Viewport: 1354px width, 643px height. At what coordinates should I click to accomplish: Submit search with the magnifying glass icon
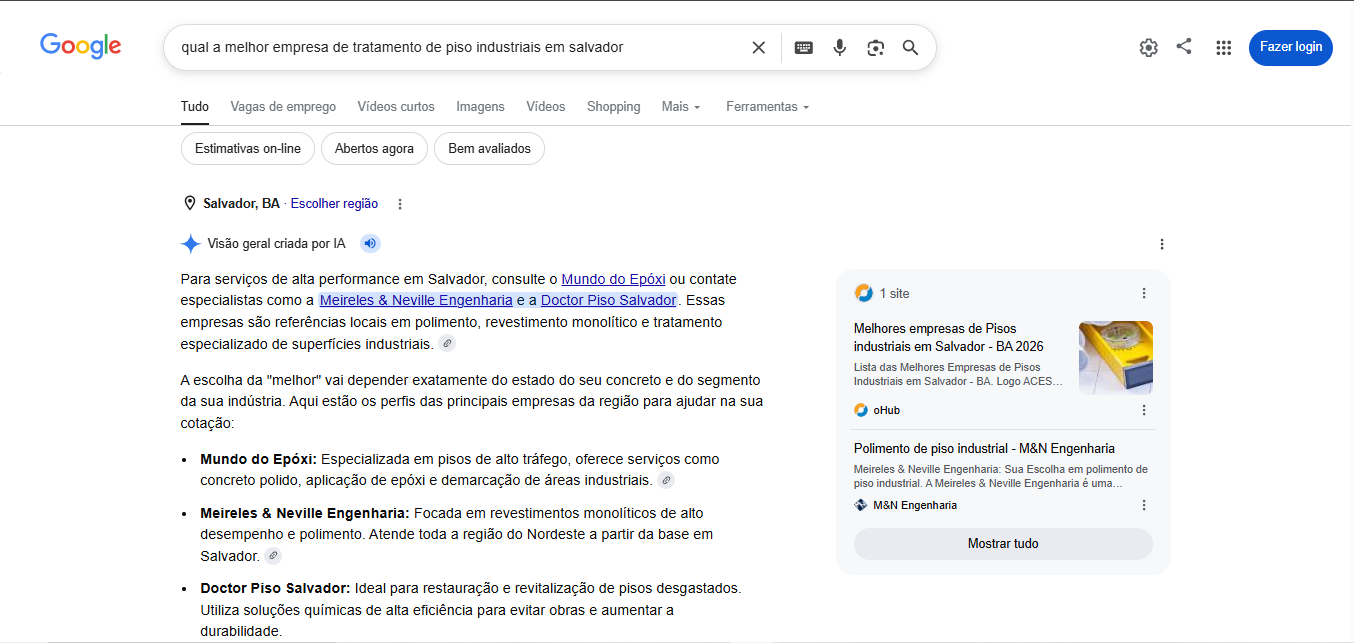coord(910,47)
